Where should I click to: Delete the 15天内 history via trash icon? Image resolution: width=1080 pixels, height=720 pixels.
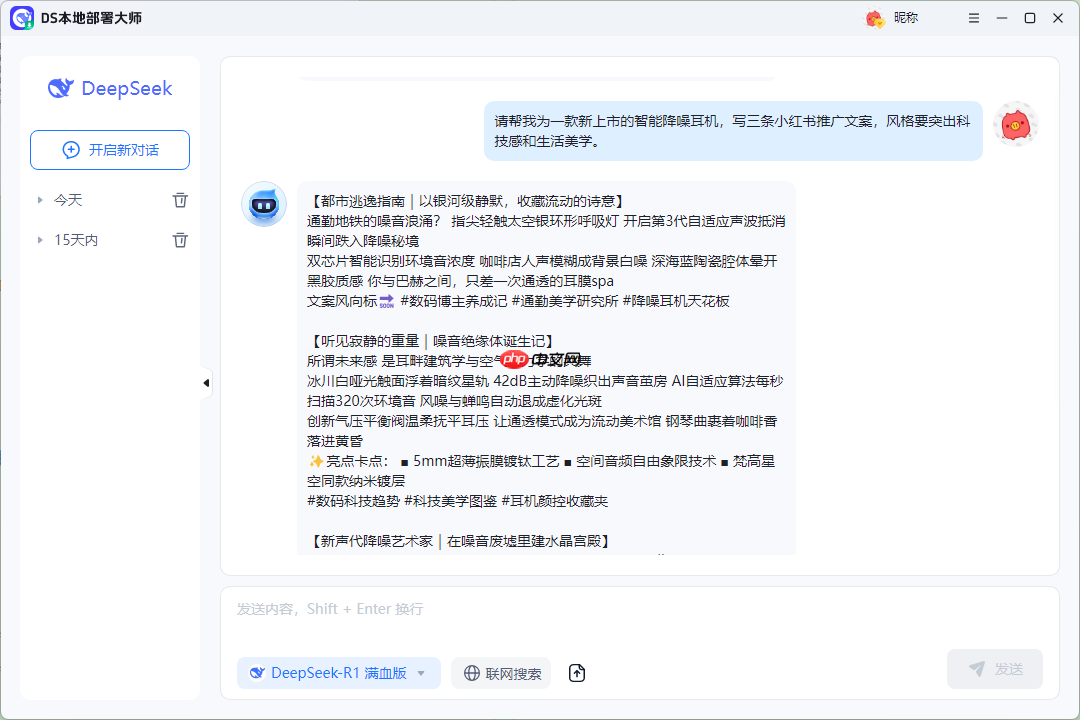coord(180,239)
